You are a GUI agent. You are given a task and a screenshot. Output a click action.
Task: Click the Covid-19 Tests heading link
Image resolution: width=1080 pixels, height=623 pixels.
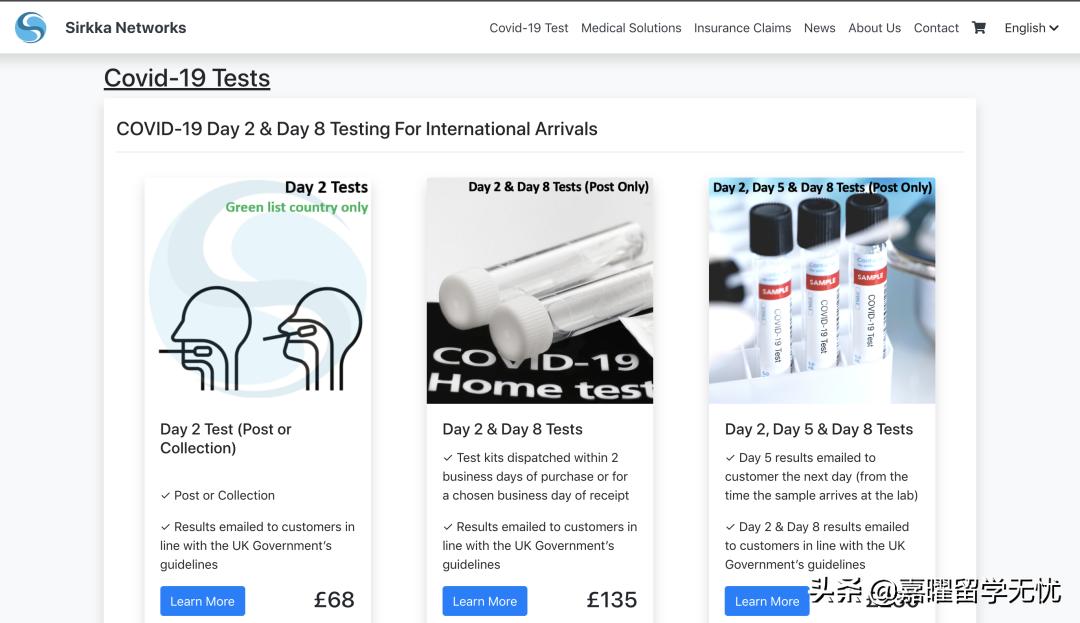click(x=187, y=78)
